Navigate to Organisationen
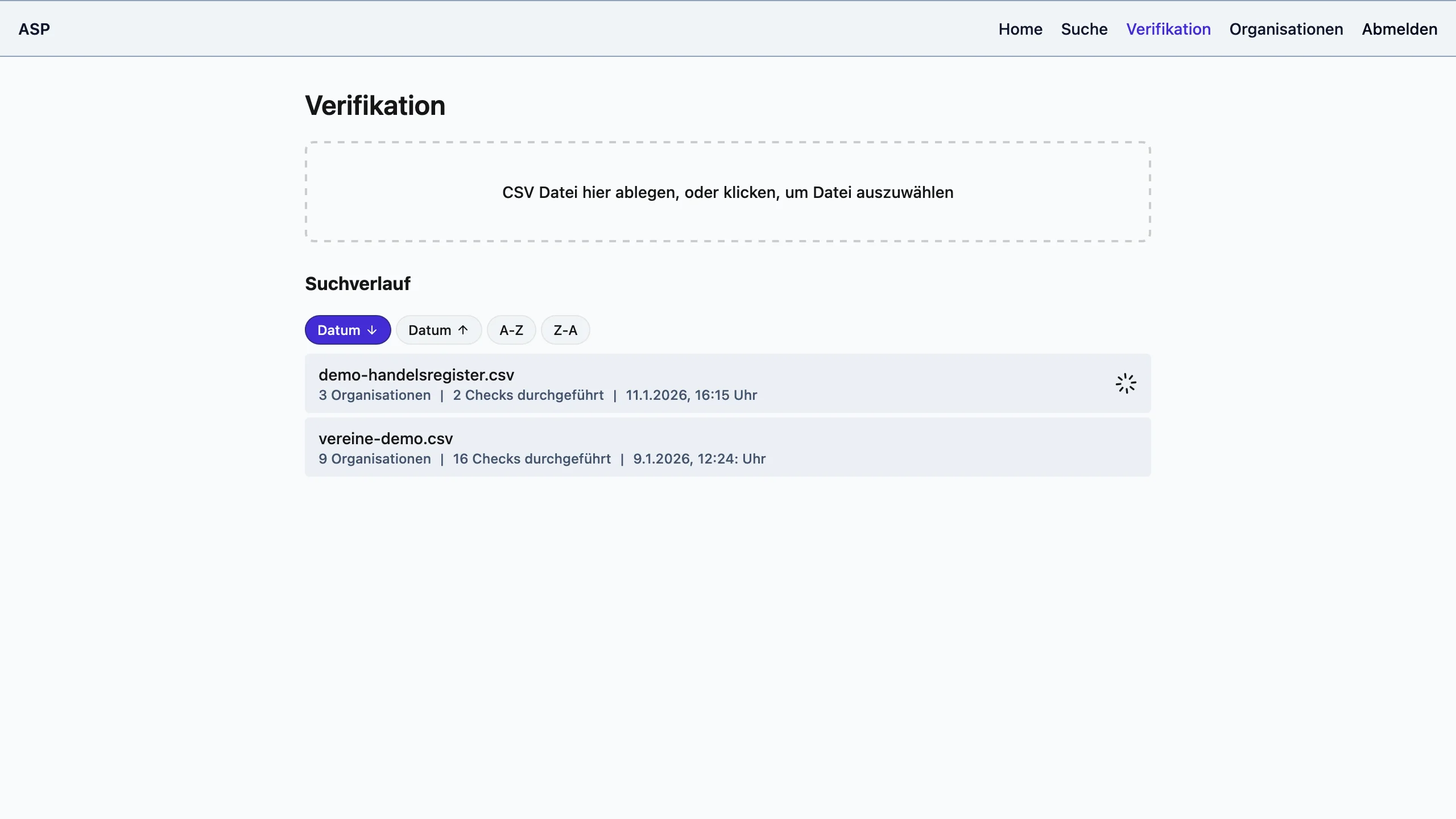 pyautogui.click(x=1286, y=29)
